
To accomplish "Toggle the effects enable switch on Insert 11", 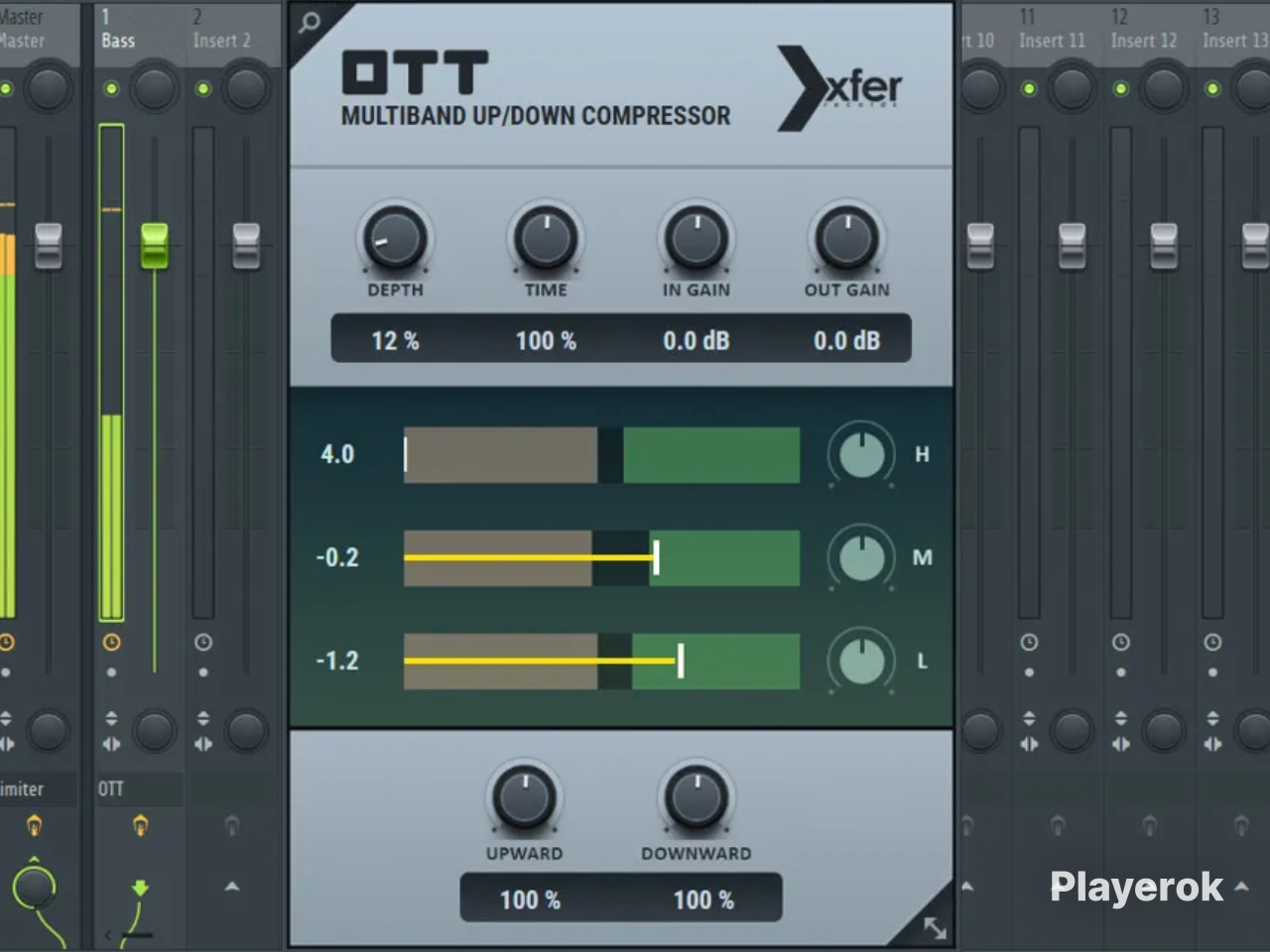I will pyautogui.click(x=1058, y=825).
